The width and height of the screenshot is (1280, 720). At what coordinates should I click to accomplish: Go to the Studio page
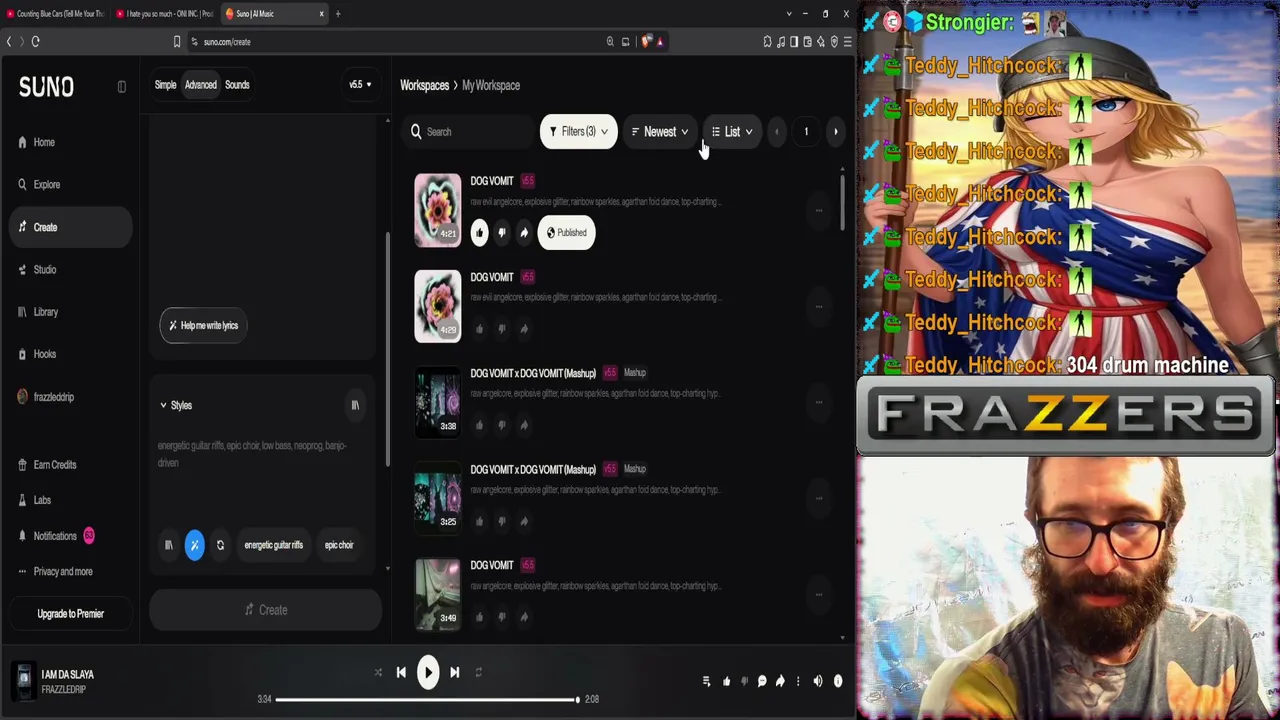tap(44, 270)
